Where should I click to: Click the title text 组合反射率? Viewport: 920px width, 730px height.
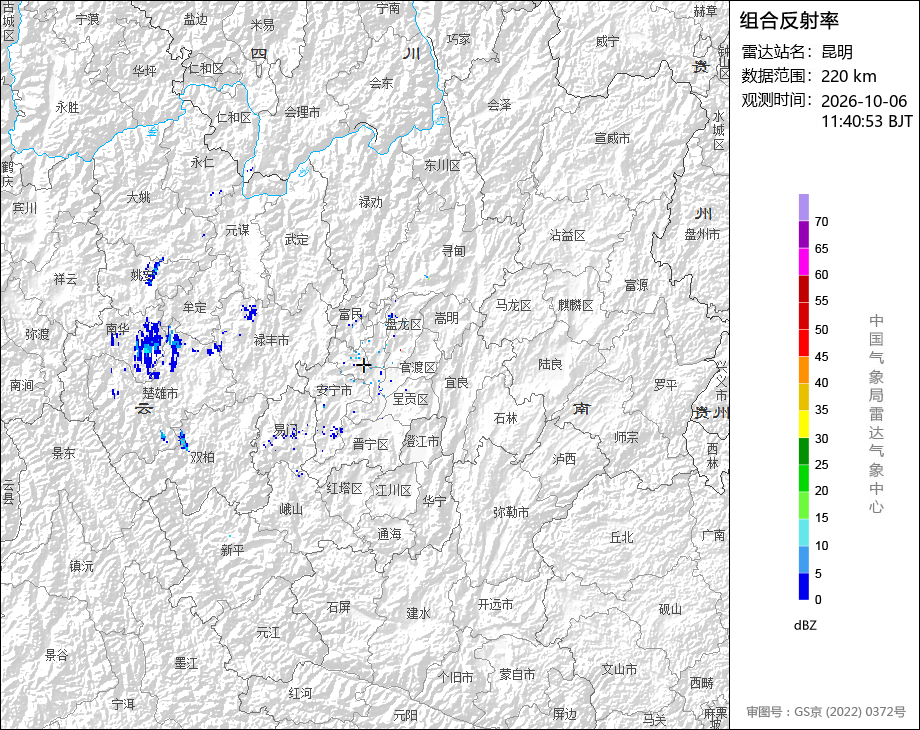789,21
